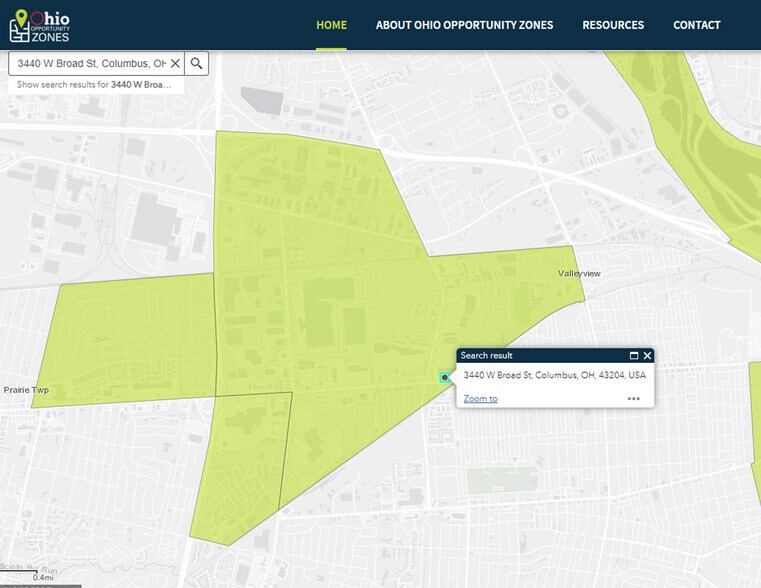This screenshot has width=761, height=588.
Task: Click the search result location marker
Action: tap(445, 377)
